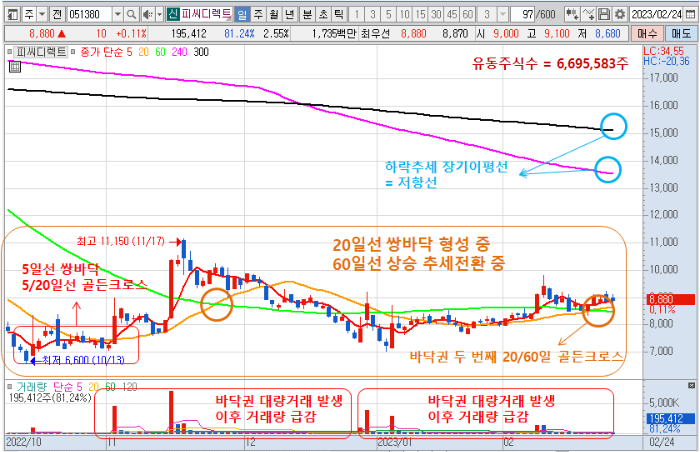700x452 pixels.
Task: Click the high price 9,100 value
Action: point(557,33)
